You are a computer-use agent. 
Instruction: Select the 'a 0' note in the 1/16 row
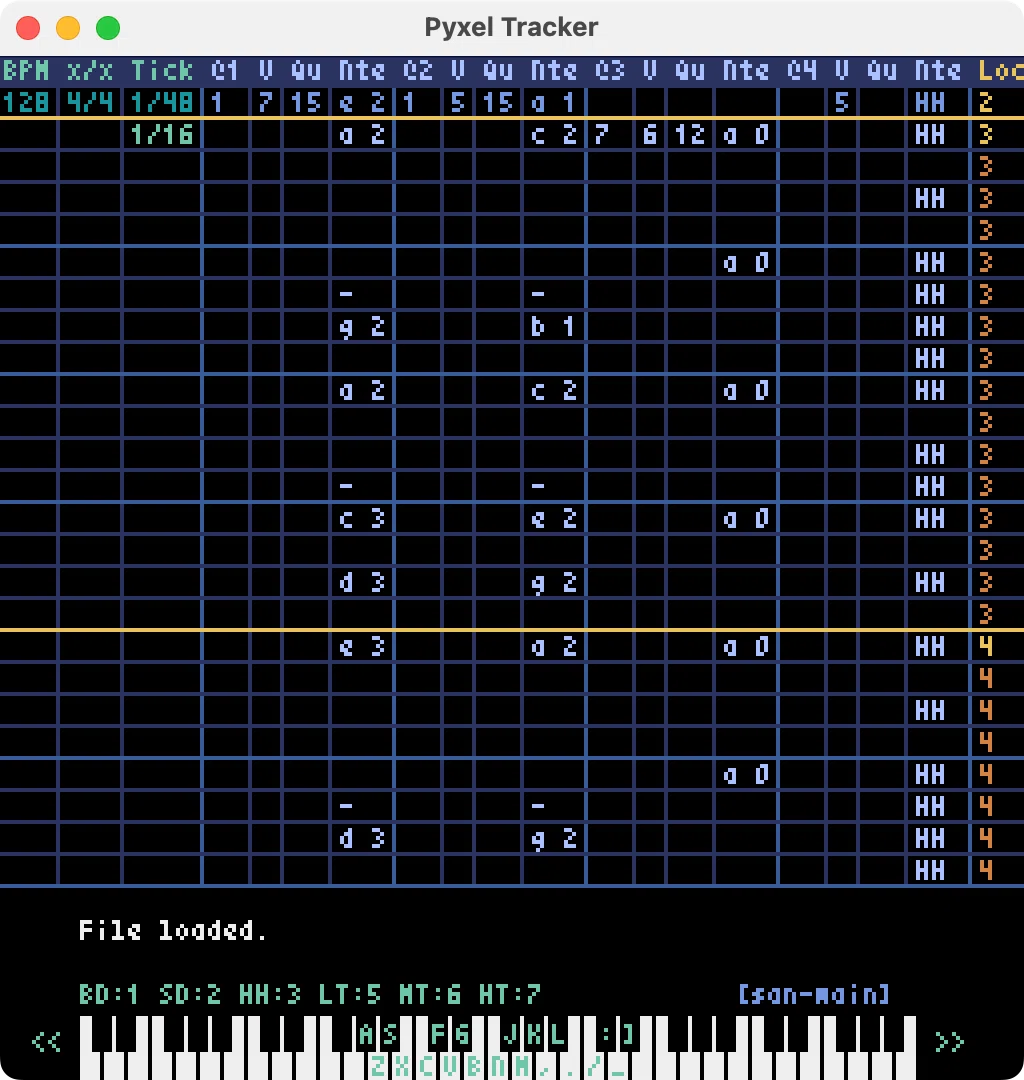point(746,134)
